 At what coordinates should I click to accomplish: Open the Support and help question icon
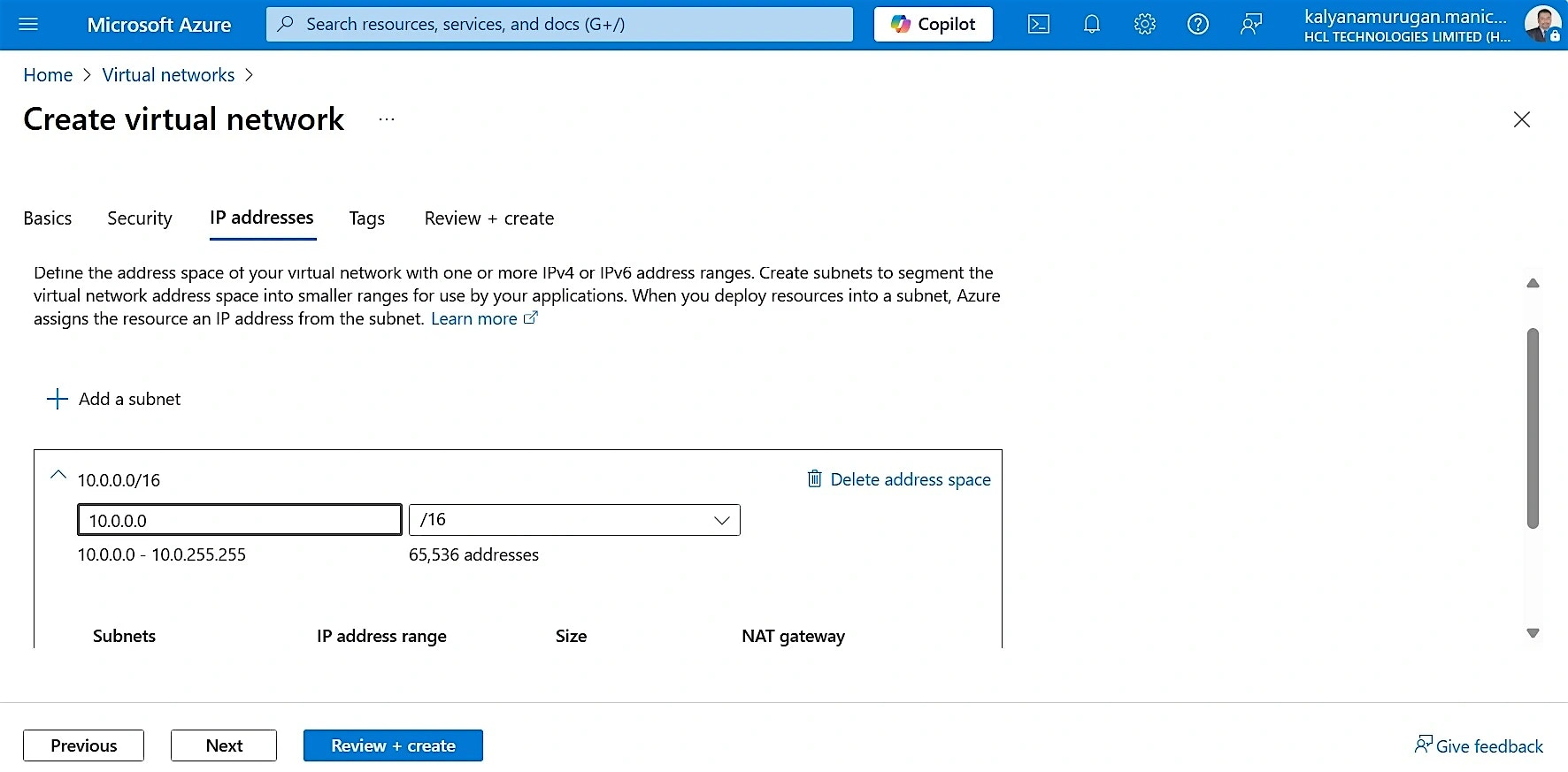1197,24
